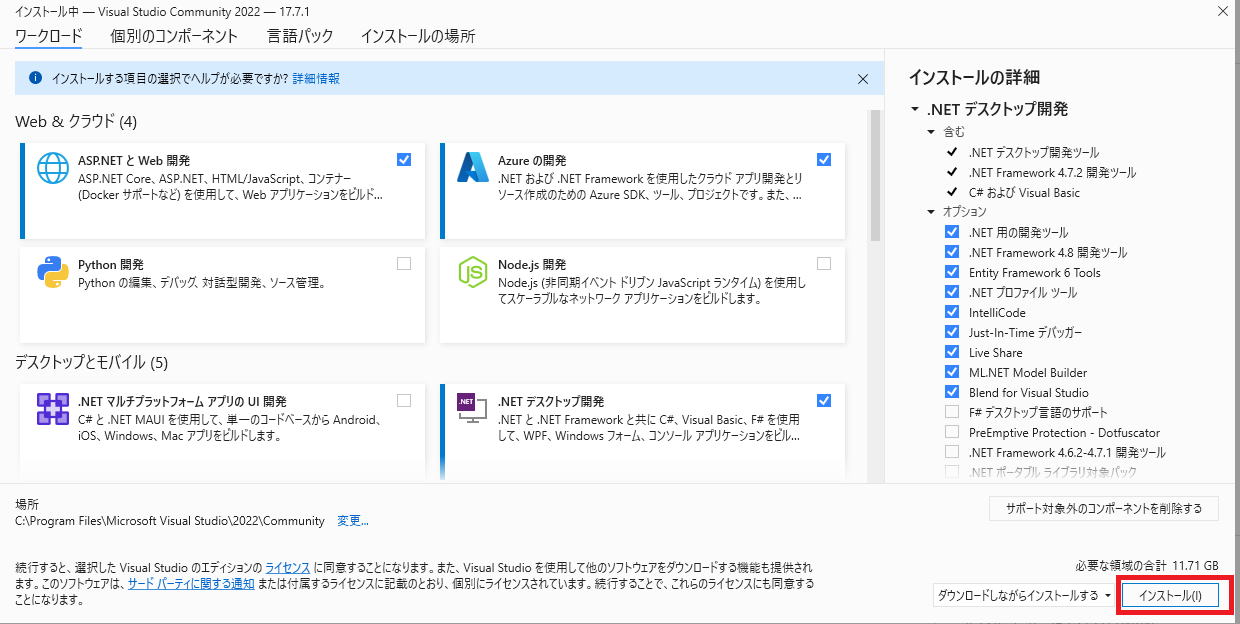Click the workload list vertical scrollbar
The height and width of the screenshot is (624, 1240).
(x=876, y=175)
